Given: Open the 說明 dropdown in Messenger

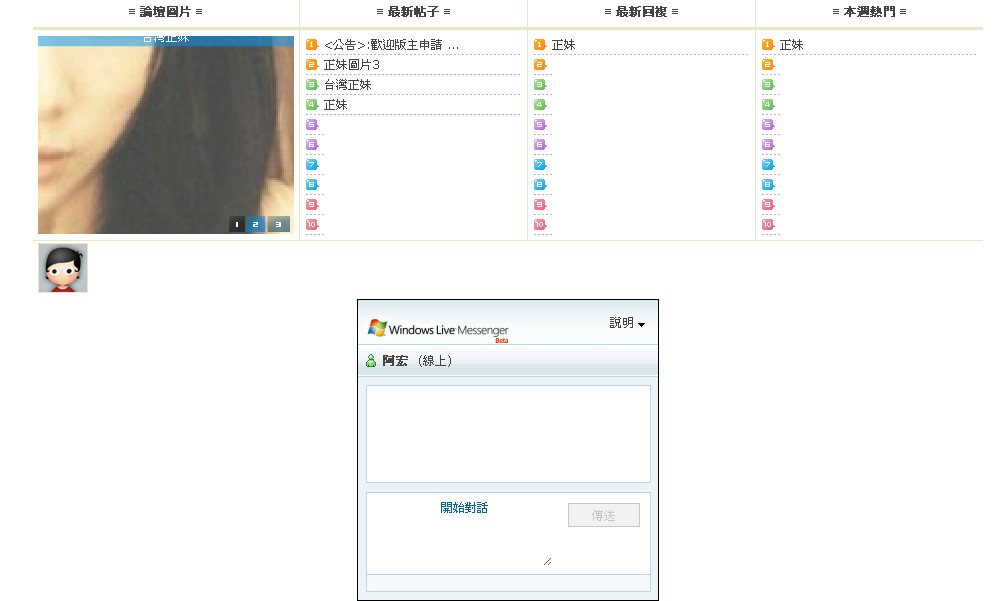Looking at the screenshot, I should pos(627,323).
